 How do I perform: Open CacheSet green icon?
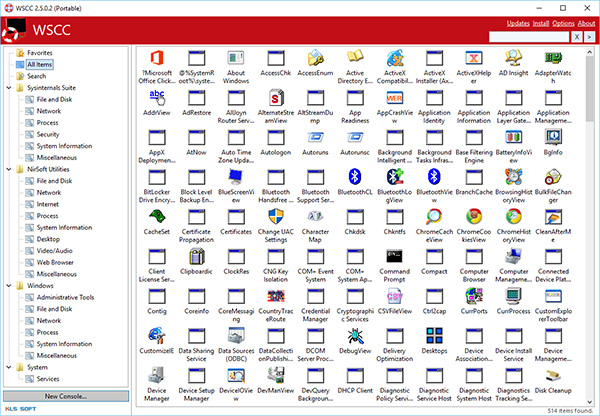157,217
